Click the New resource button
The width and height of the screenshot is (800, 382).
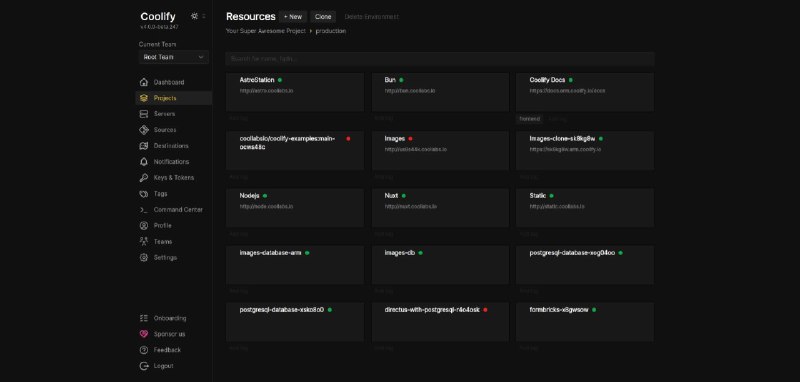(293, 17)
